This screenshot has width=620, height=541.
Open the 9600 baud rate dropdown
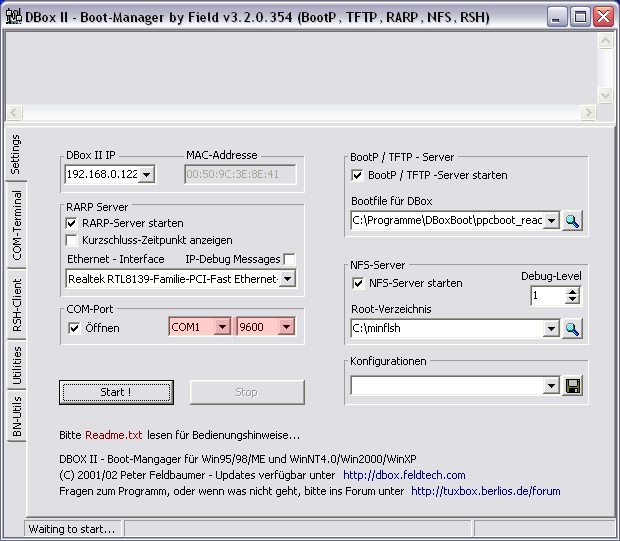coord(286,327)
